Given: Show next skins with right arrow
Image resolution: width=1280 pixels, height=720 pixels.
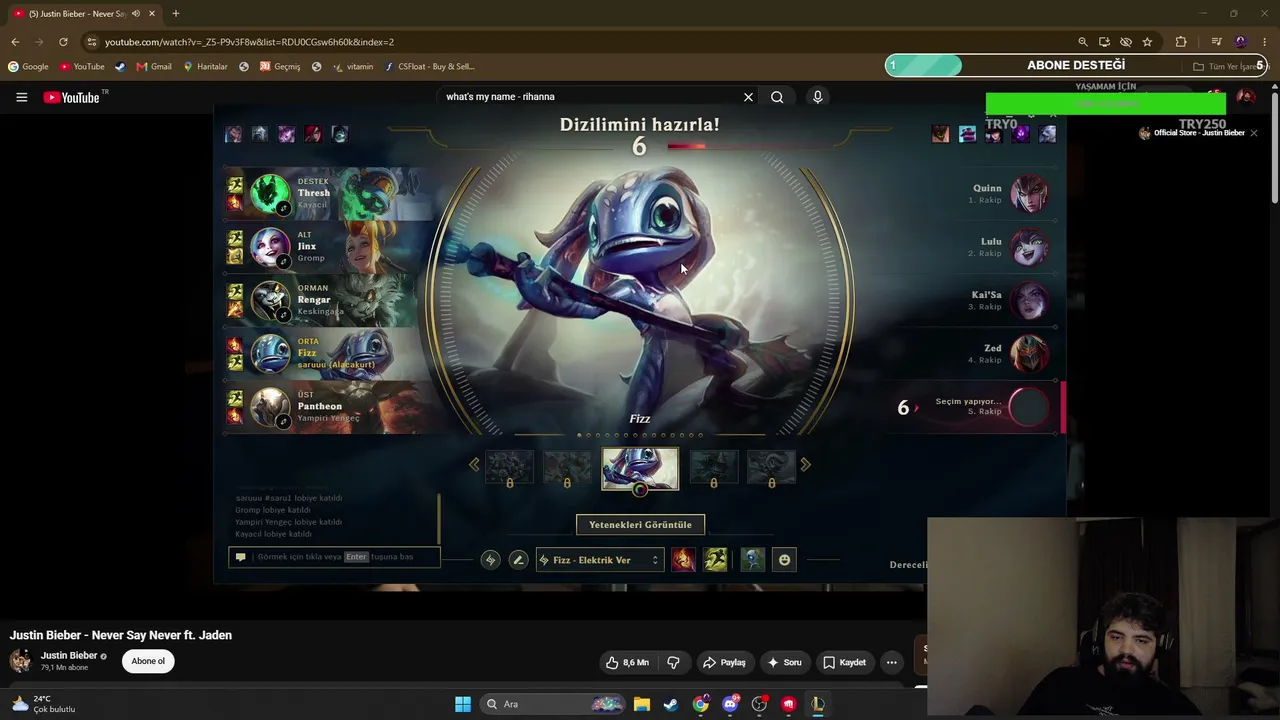Looking at the screenshot, I should pos(805,464).
